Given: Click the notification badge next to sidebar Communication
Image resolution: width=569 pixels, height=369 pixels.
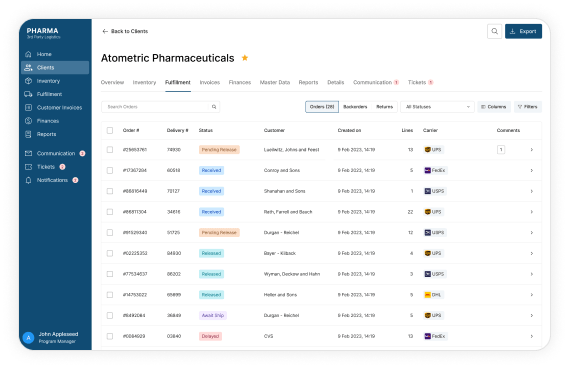Looking at the screenshot, I should point(82,153).
